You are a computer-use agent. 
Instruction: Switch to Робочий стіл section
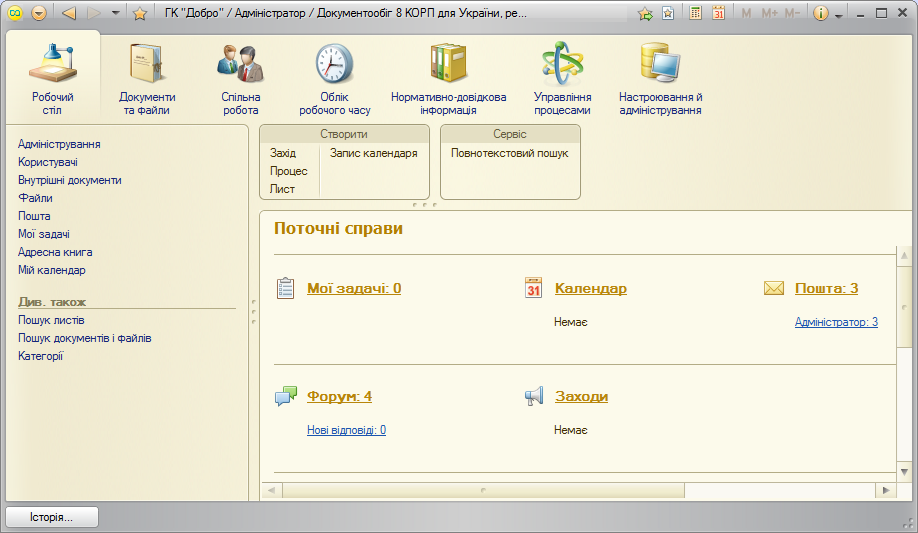tap(53, 78)
